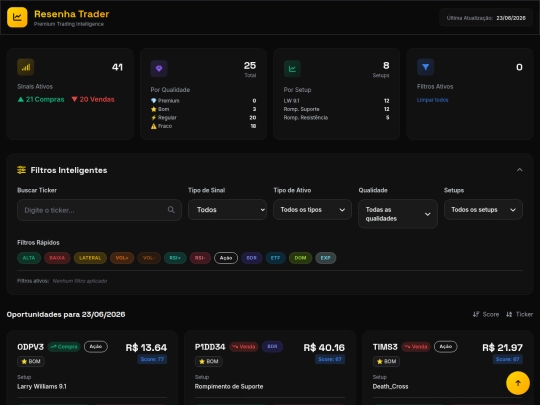Viewport: 540px width, 405px height.
Task: Click the Romp. Suporte setup row
Action: [336, 109]
